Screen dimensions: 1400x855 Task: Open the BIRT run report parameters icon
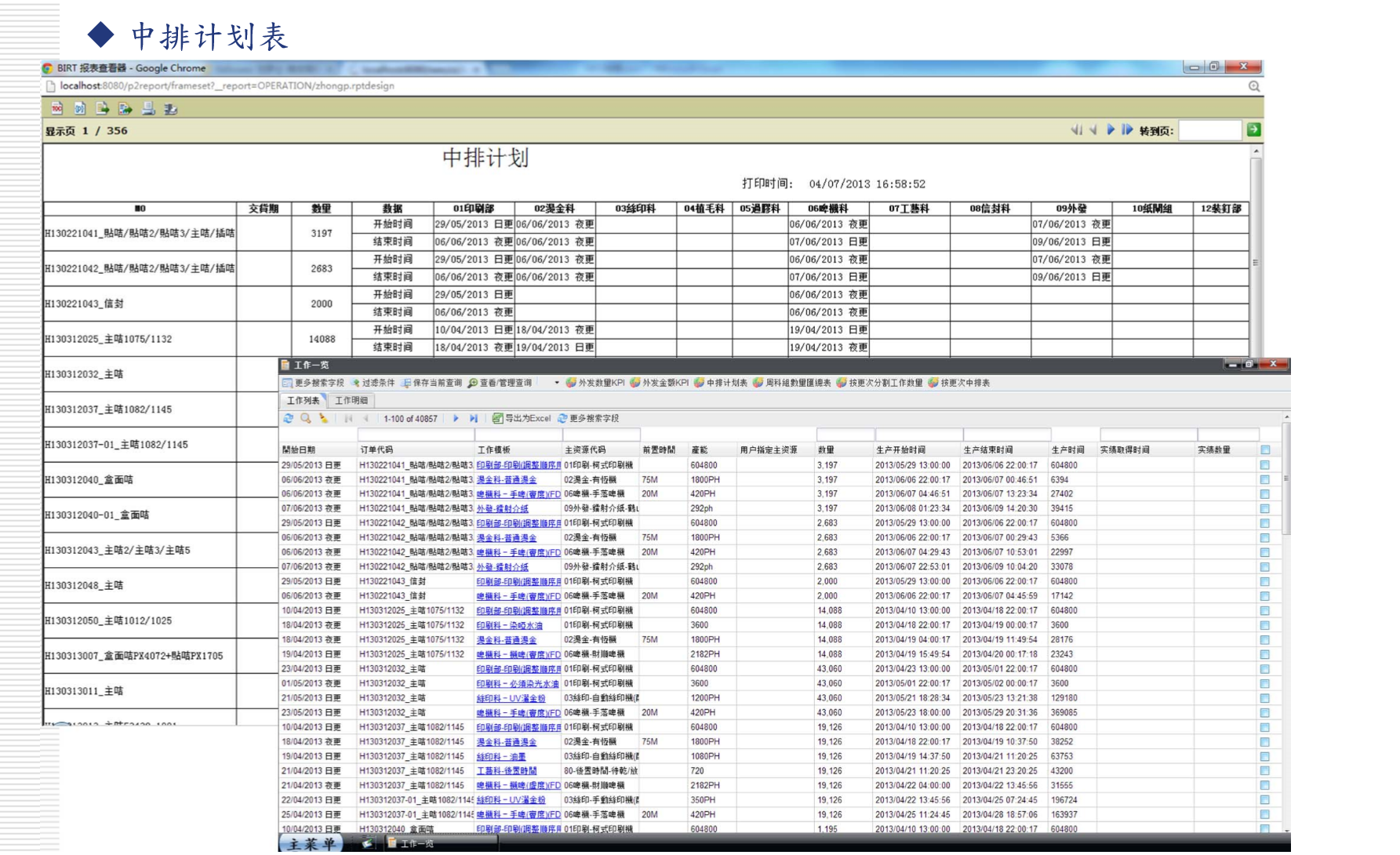(x=80, y=108)
